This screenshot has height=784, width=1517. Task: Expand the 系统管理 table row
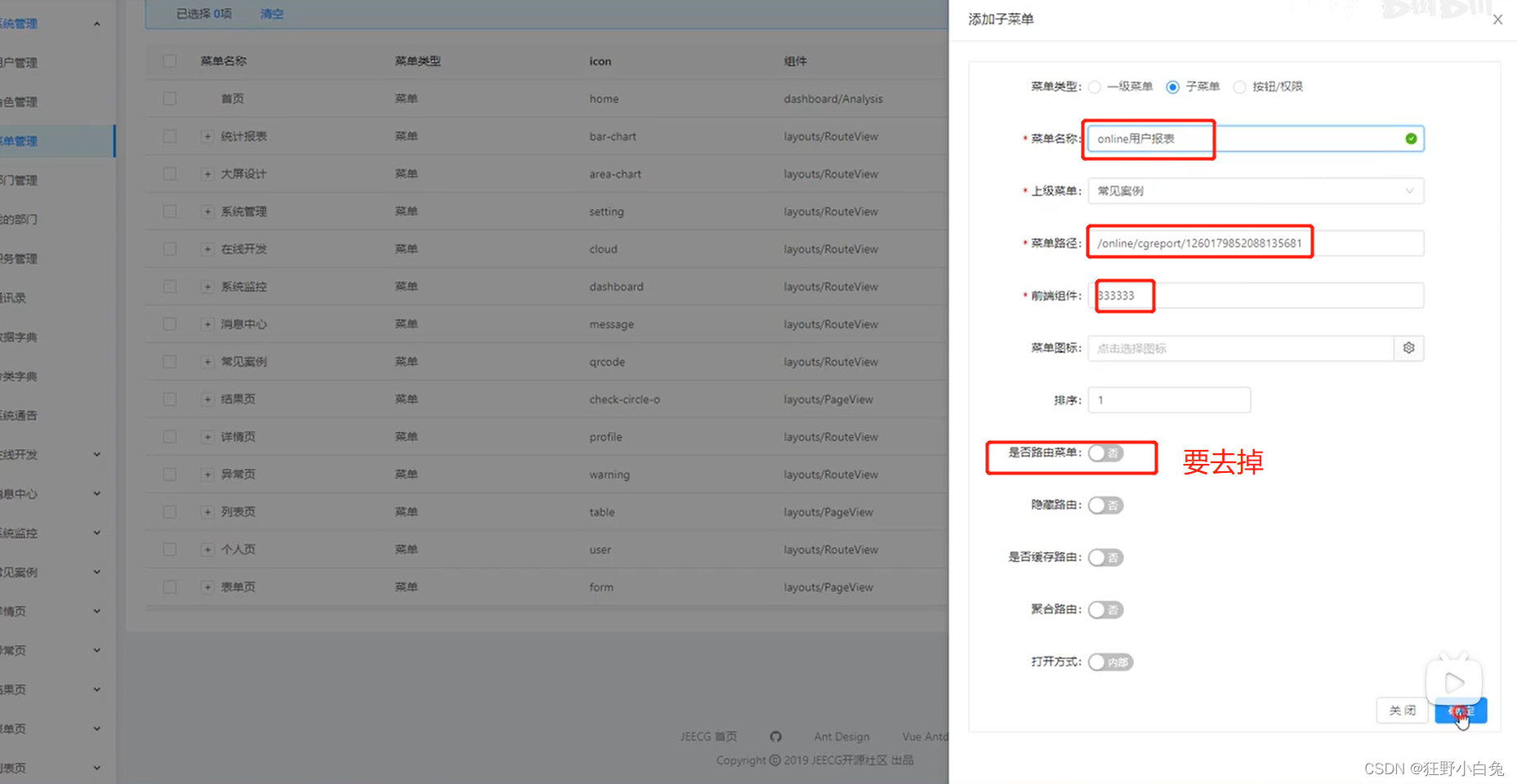tap(207, 212)
